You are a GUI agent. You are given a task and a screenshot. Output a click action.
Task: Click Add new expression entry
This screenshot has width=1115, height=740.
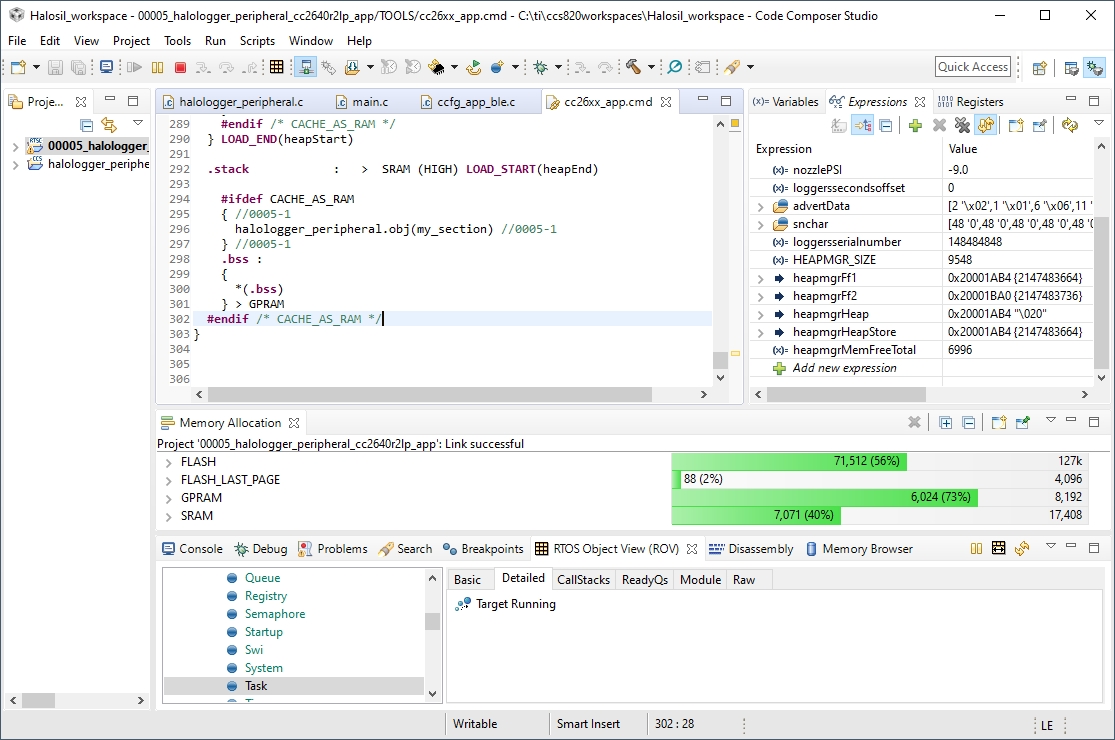pos(844,368)
